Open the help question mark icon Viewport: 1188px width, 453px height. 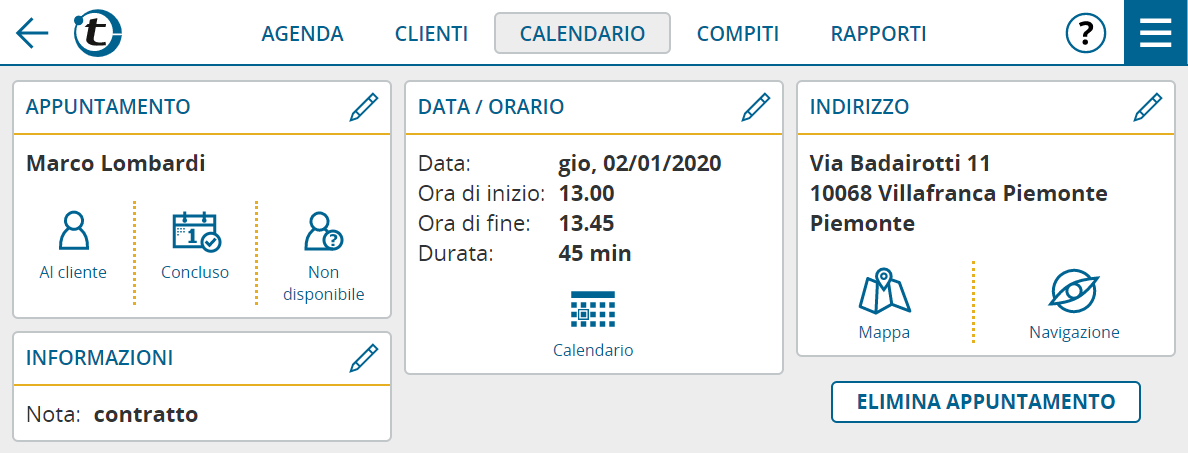coord(1086,33)
